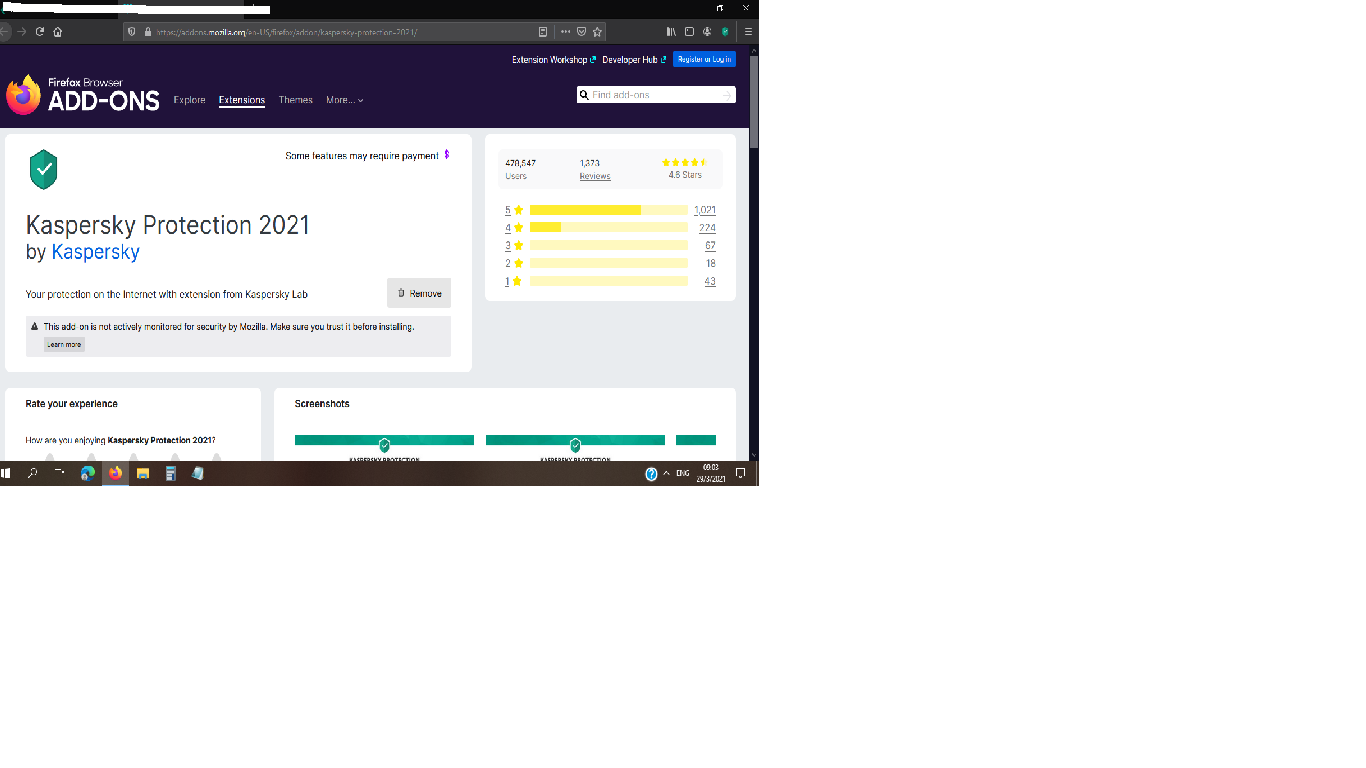The image size is (1366, 768).
Task: Click the warning triangle in security notice
Action: [35, 327]
